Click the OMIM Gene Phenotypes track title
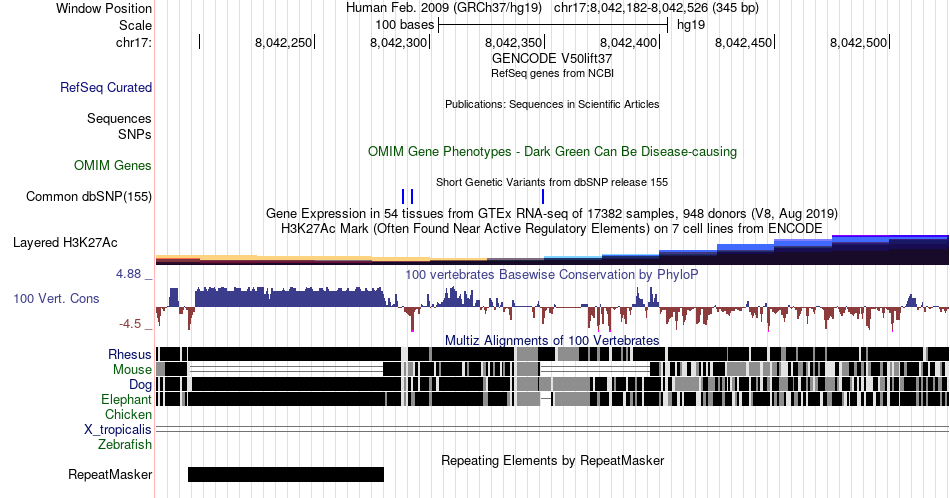The width and height of the screenshot is (950, 498). [x=552, y=151]
